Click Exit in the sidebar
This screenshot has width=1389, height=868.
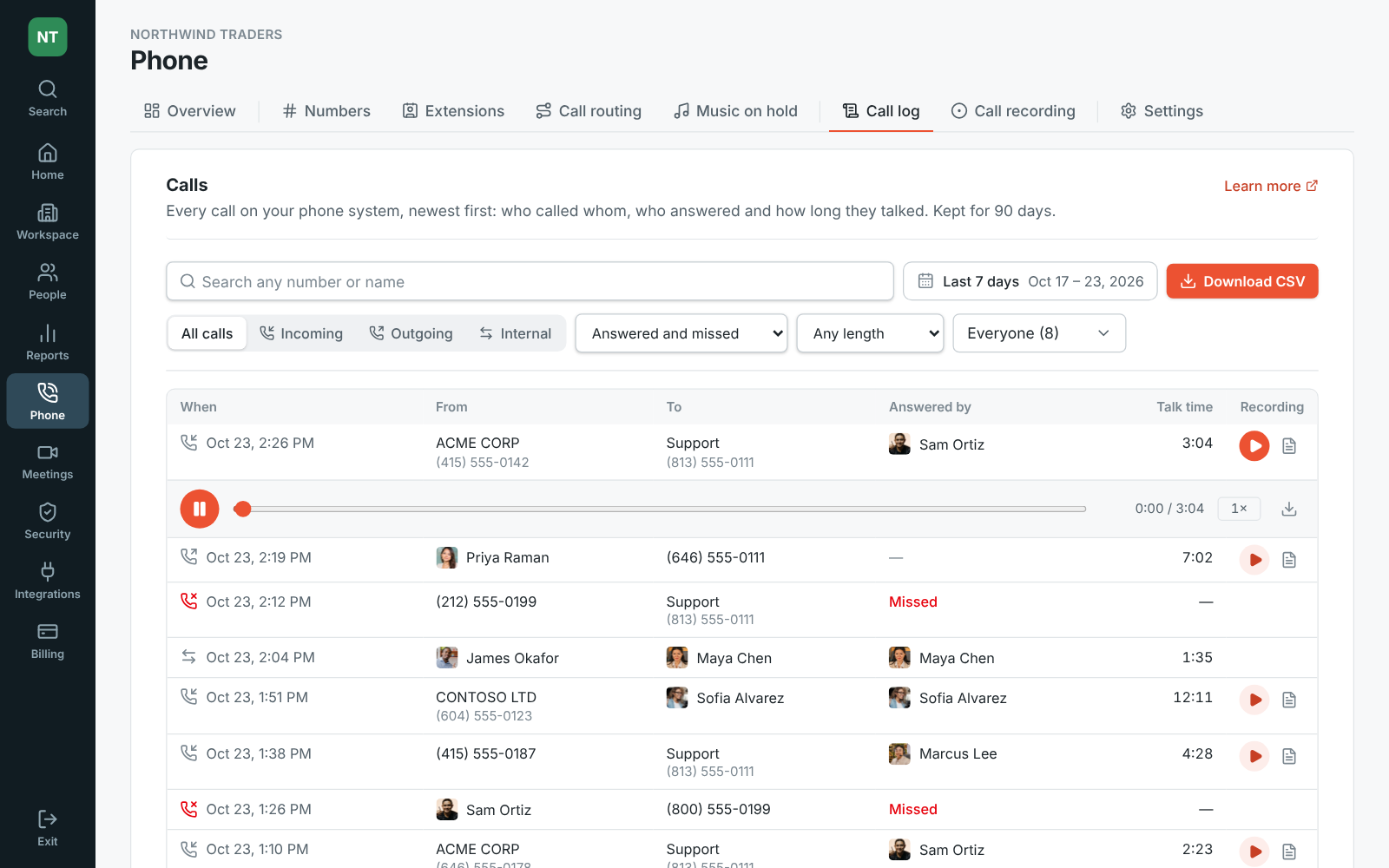47,829
